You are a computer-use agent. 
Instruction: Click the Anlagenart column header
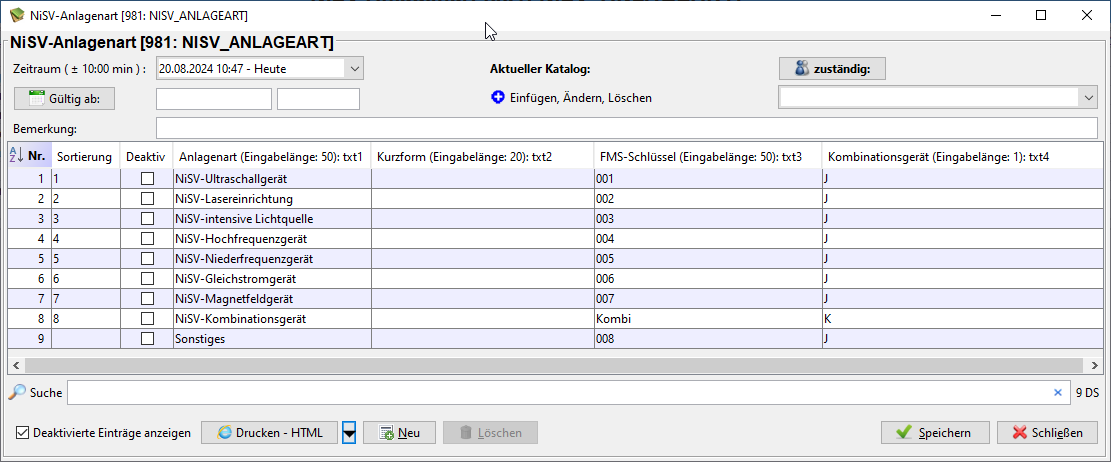coord(268,157)
